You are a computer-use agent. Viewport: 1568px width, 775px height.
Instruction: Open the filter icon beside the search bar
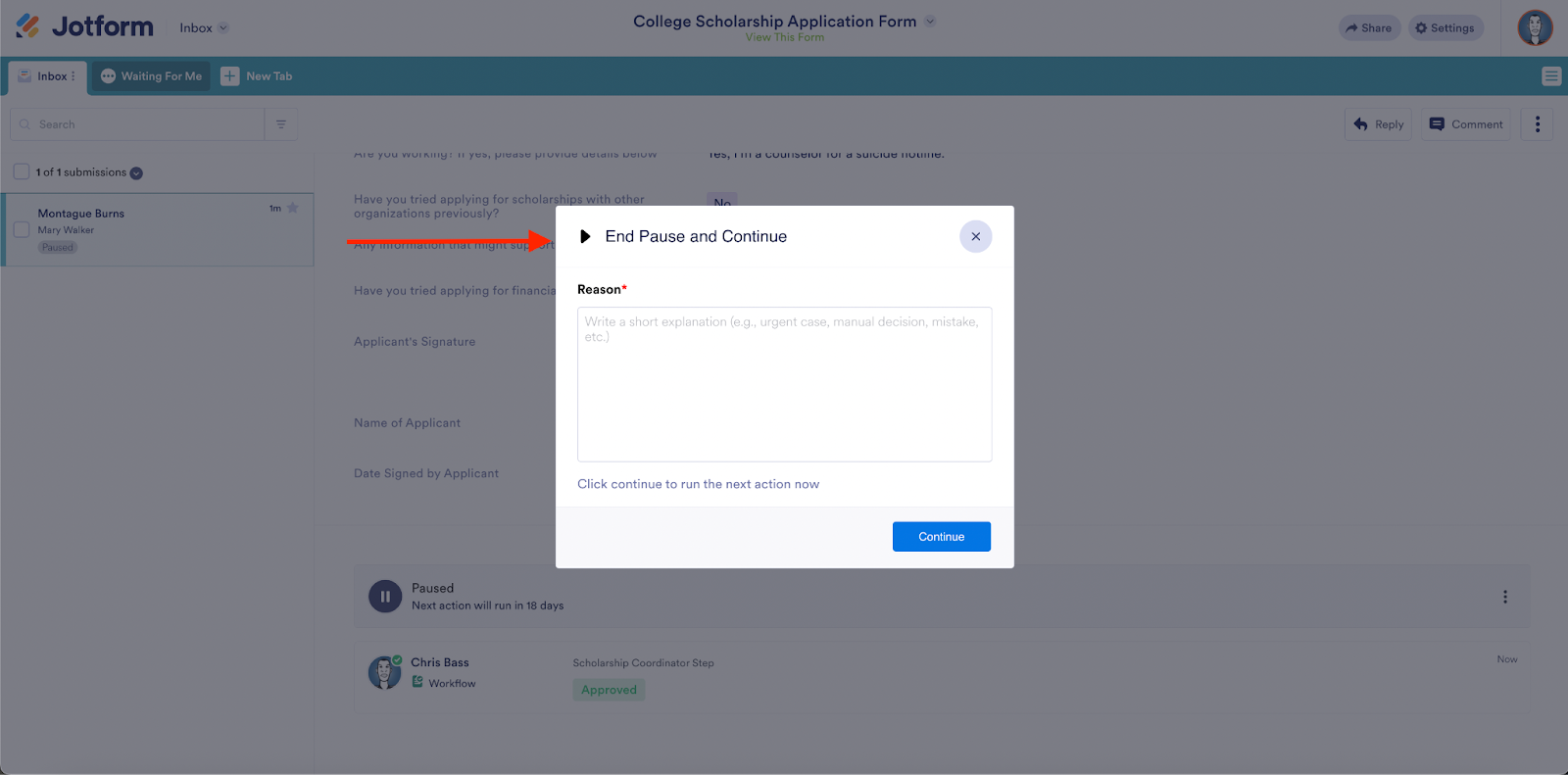[281, 123]
